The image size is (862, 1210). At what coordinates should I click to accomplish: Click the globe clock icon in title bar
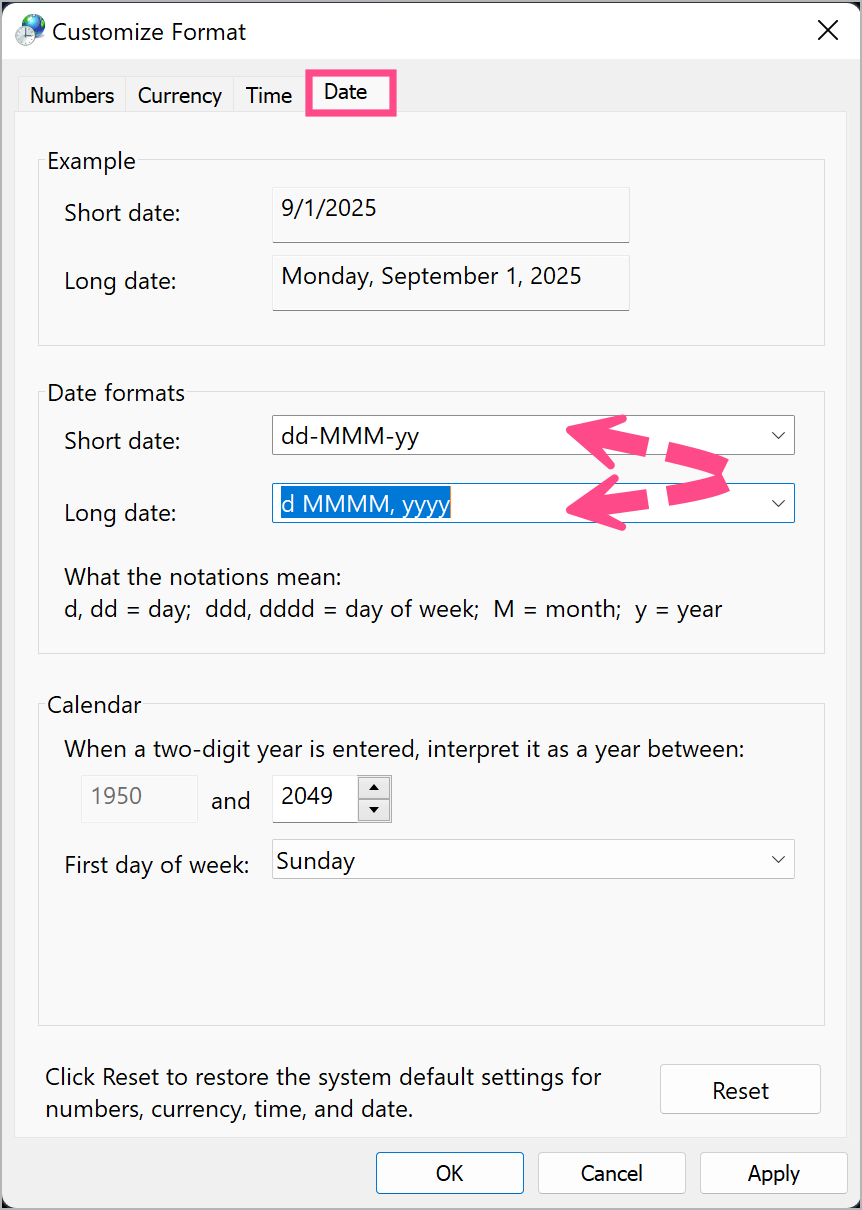point(30,31)
